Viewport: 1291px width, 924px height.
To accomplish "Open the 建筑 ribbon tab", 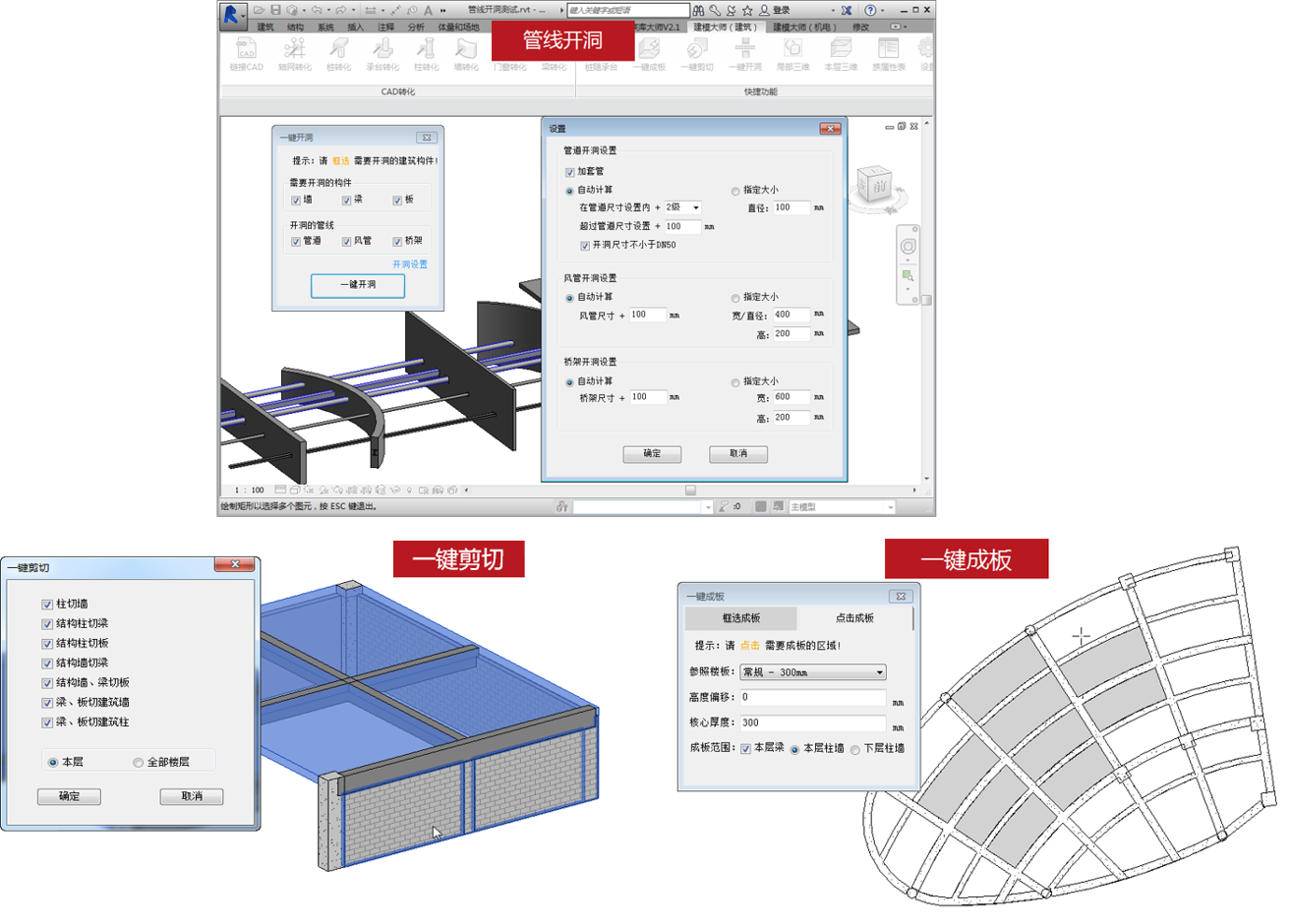I will (265, 28).
